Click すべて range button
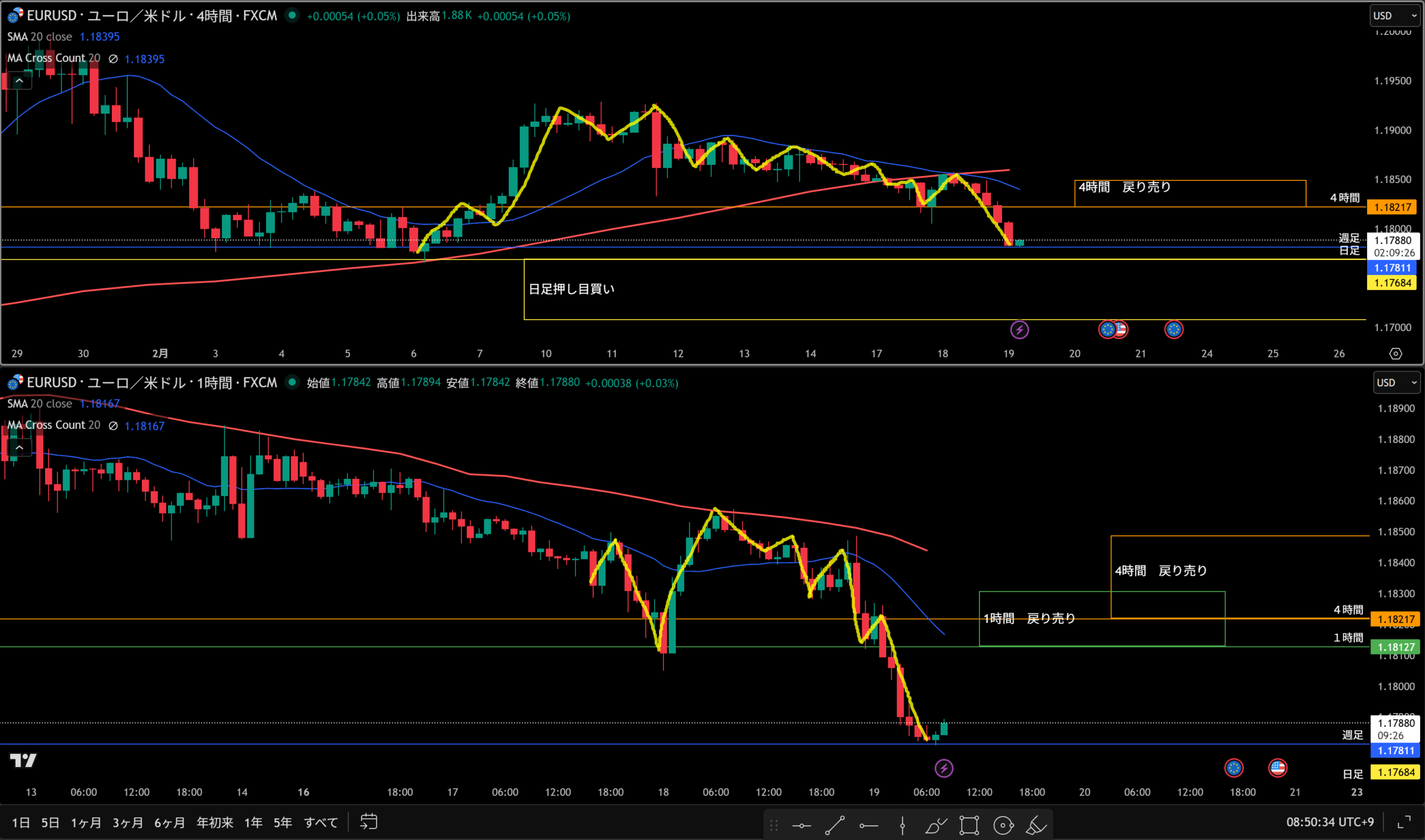This screenshot has width=1425, height=840. [320, 822]
